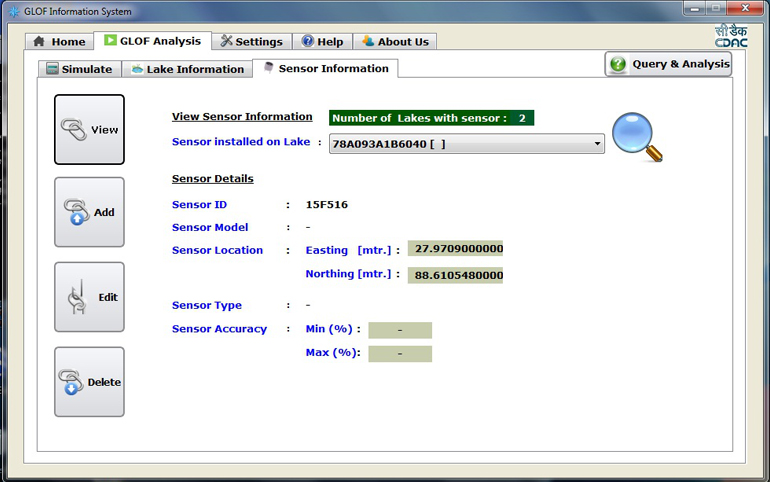Click the Easting value field
770x482 pixels.
(x=455, y=249)
